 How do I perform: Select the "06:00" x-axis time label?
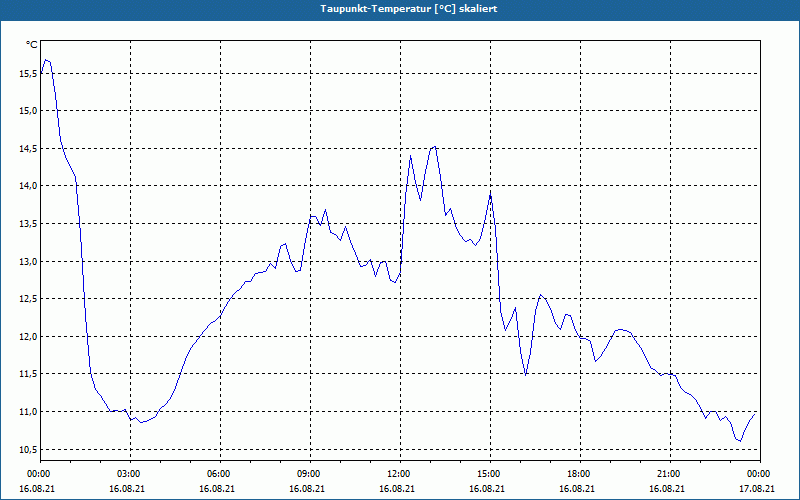point(217,474)
